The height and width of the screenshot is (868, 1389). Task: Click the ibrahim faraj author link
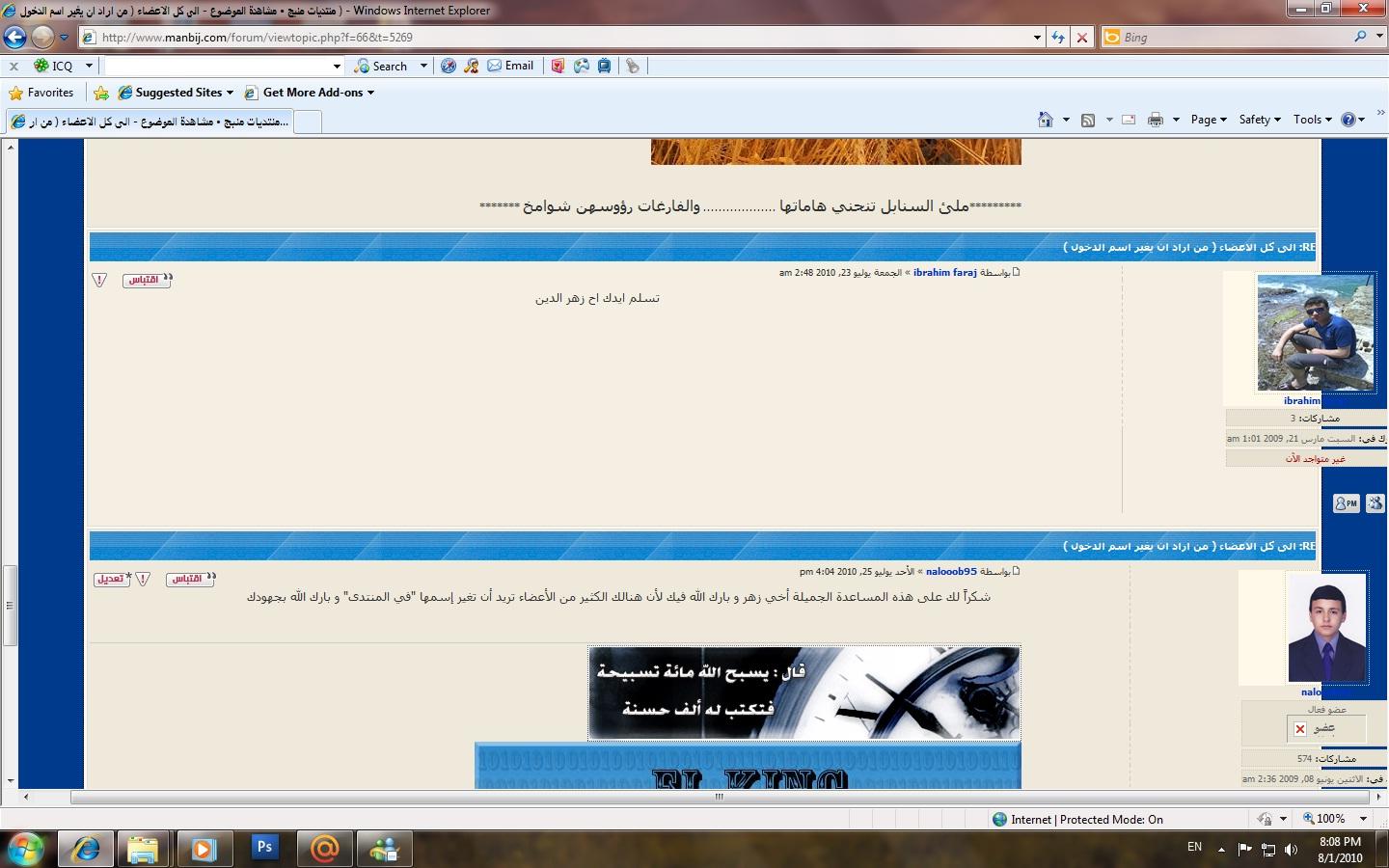[944, 273]
